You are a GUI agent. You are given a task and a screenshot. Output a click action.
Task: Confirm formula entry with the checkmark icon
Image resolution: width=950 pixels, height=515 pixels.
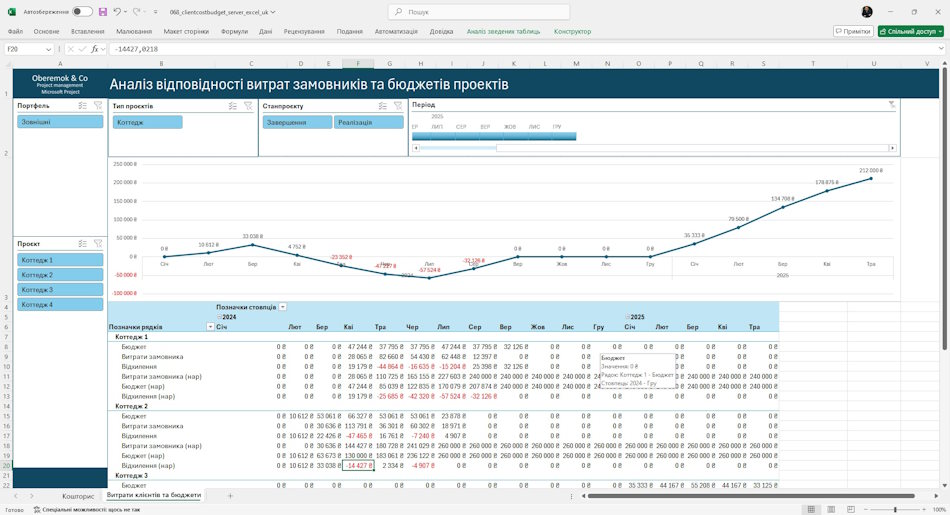pyautogui.click(x=83, y=49)
